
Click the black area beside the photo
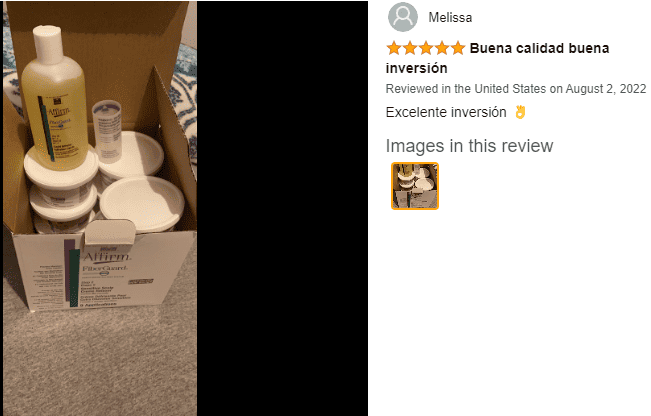coord(282,208)
